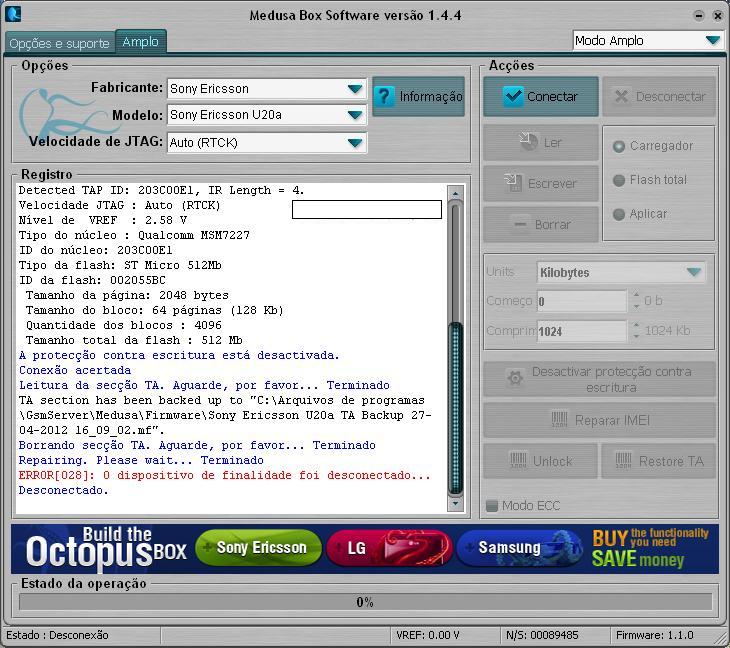Click the Escrever write icon
The width and height of the screenshot is (730, 648).
[x=513, y=182]
